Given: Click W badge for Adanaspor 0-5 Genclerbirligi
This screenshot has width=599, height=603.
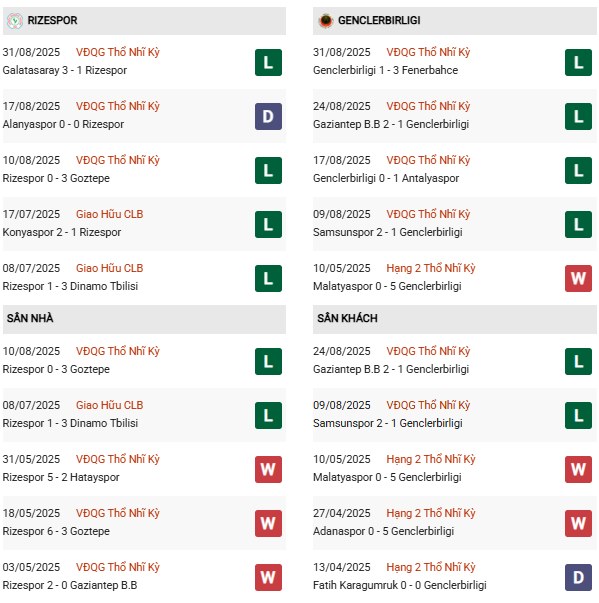Looking at the screenshot, I should pos(578,523).
